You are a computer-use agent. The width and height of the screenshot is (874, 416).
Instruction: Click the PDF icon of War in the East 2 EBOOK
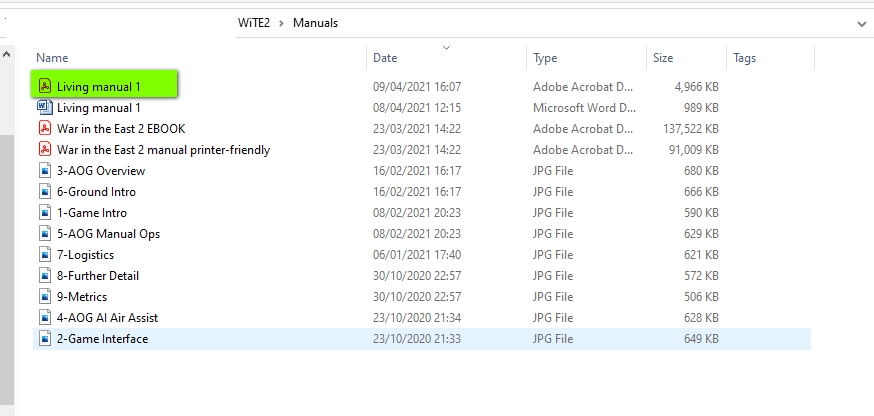click(x=45, y=128)
